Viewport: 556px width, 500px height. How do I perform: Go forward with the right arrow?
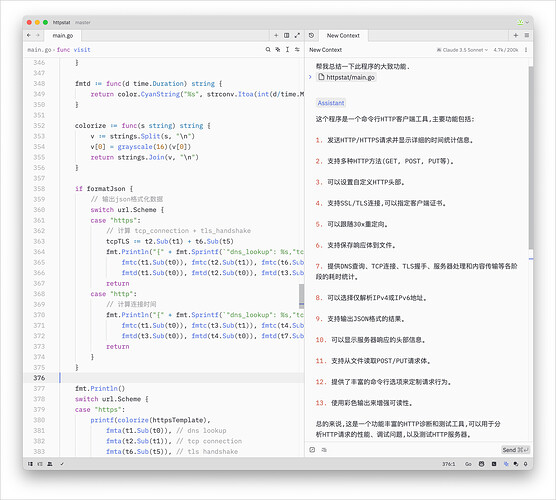(x=38, y=35)
